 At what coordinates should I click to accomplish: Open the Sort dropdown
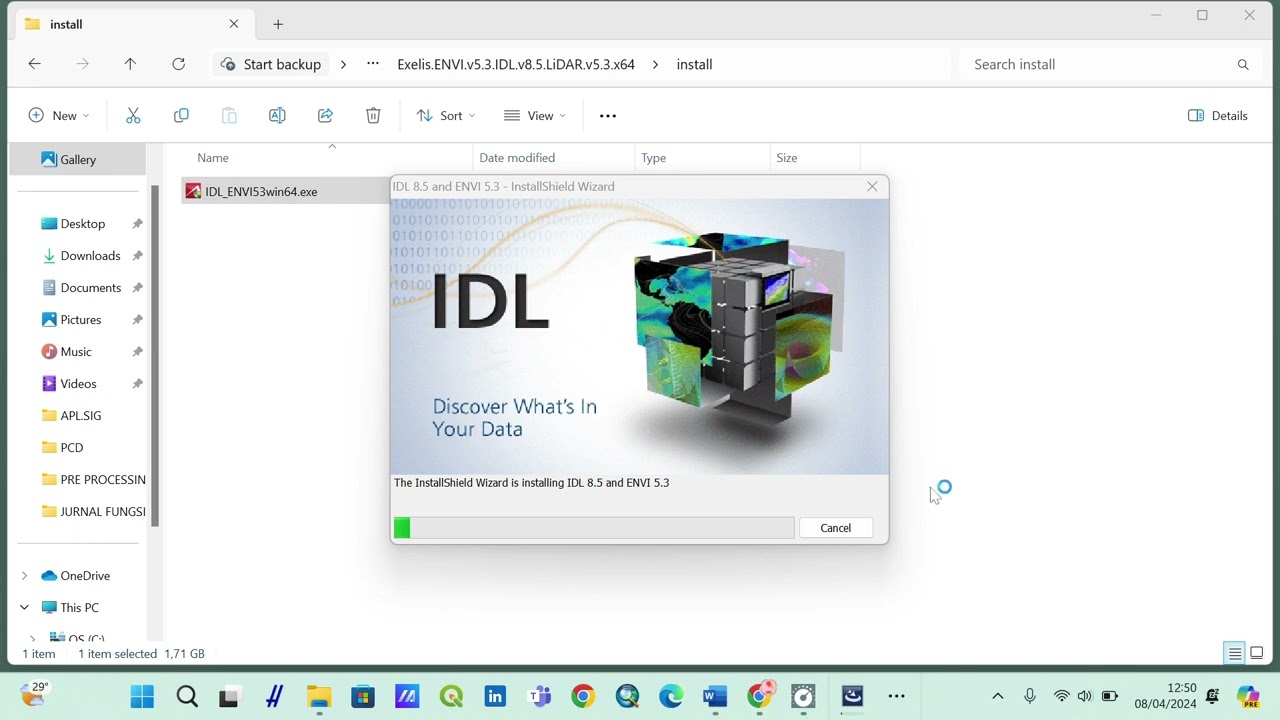[446, 116]
